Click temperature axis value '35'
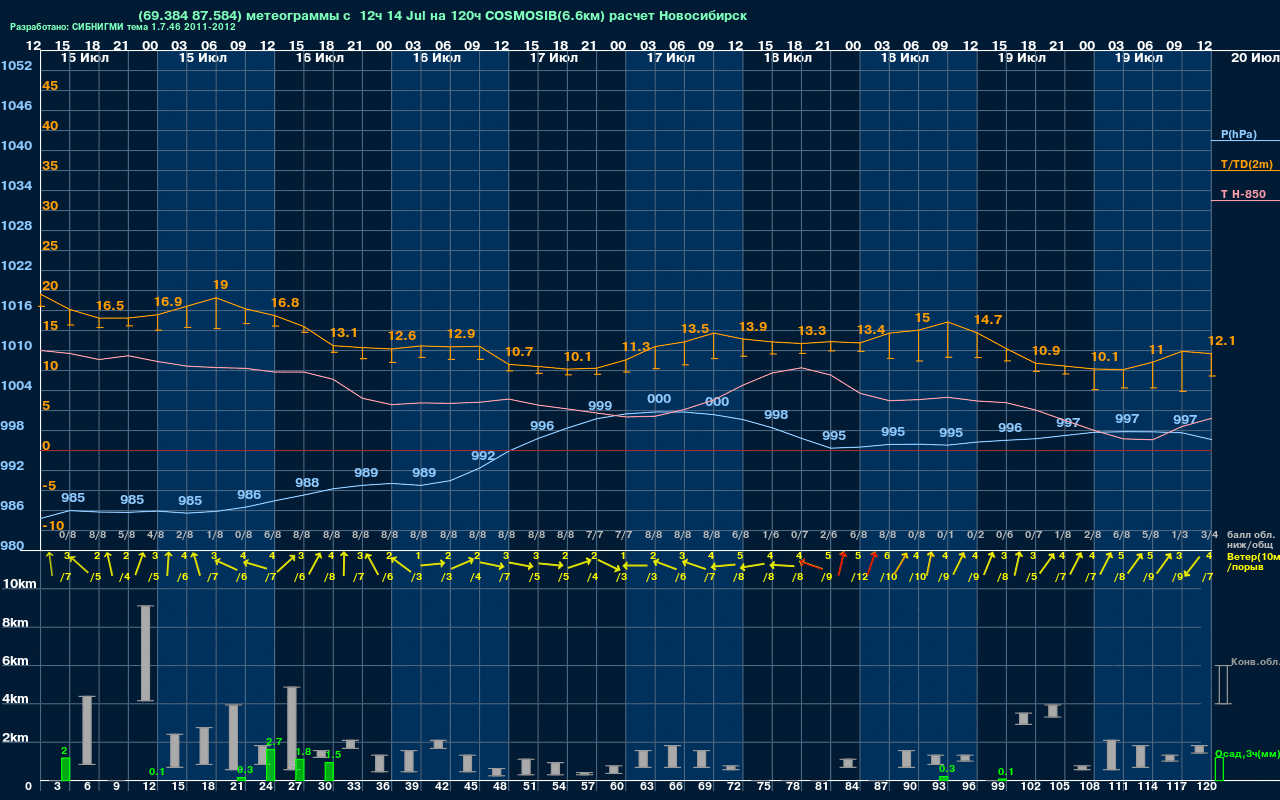The height and width of the screenshot is (800, 1280). 50,166
